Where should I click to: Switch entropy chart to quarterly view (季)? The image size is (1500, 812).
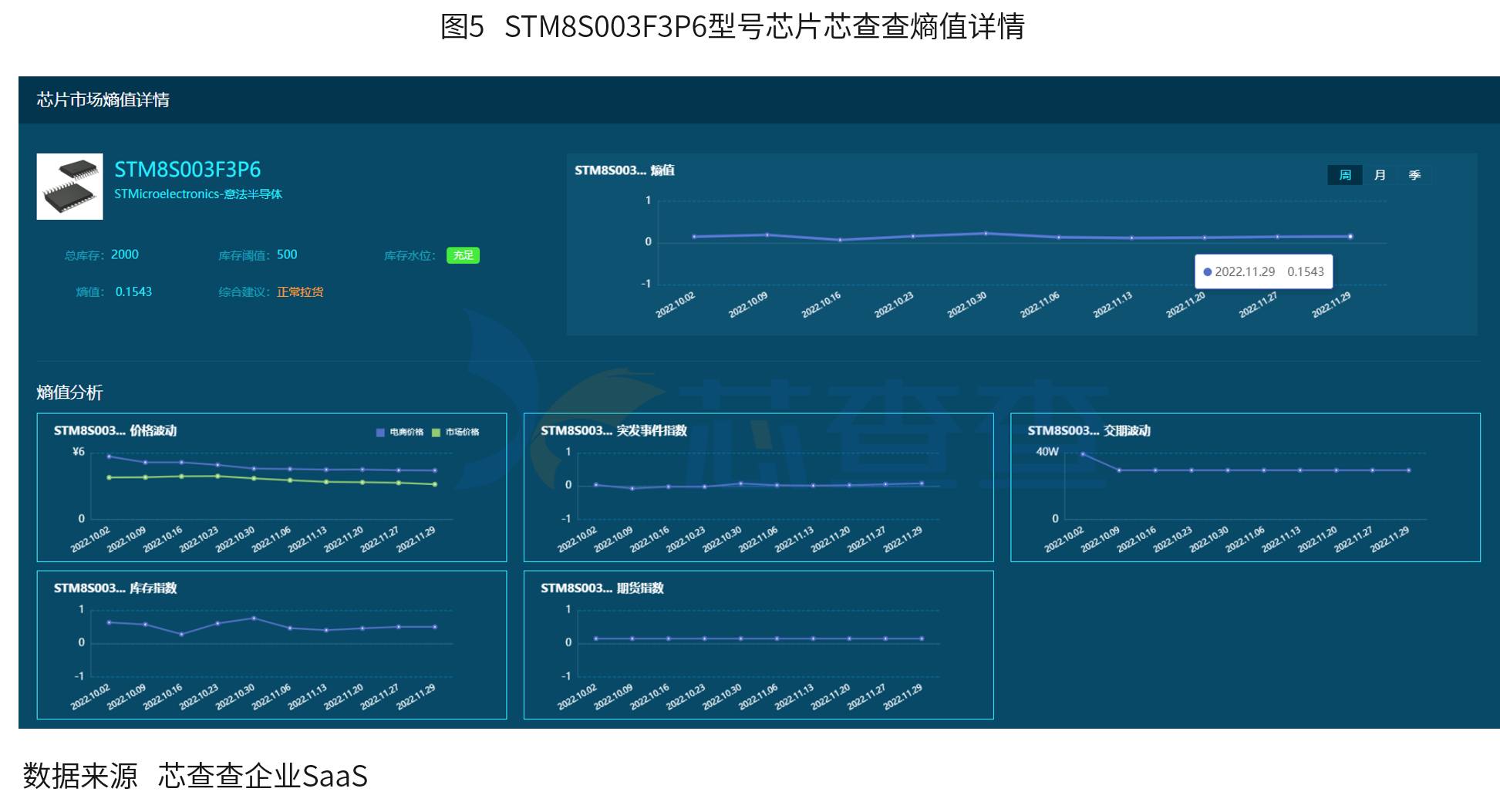(x=1414, y=175)
